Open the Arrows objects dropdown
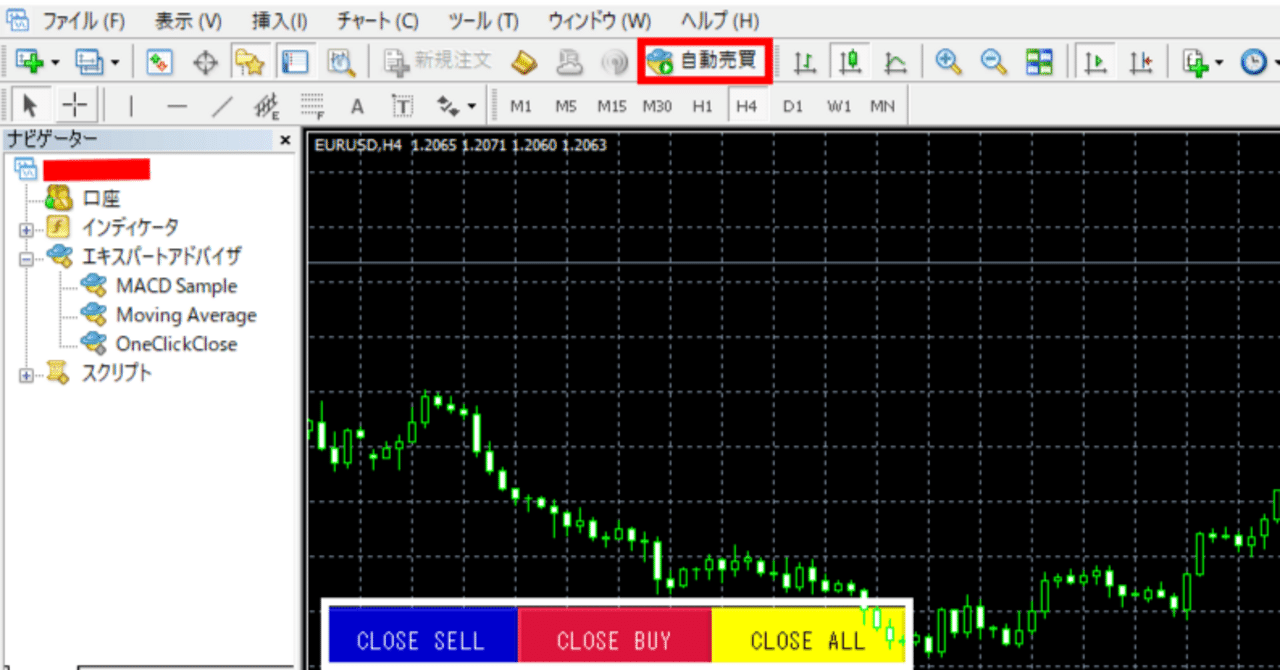Viewport: 1280px width, 670px height. [x=471, y=106]
